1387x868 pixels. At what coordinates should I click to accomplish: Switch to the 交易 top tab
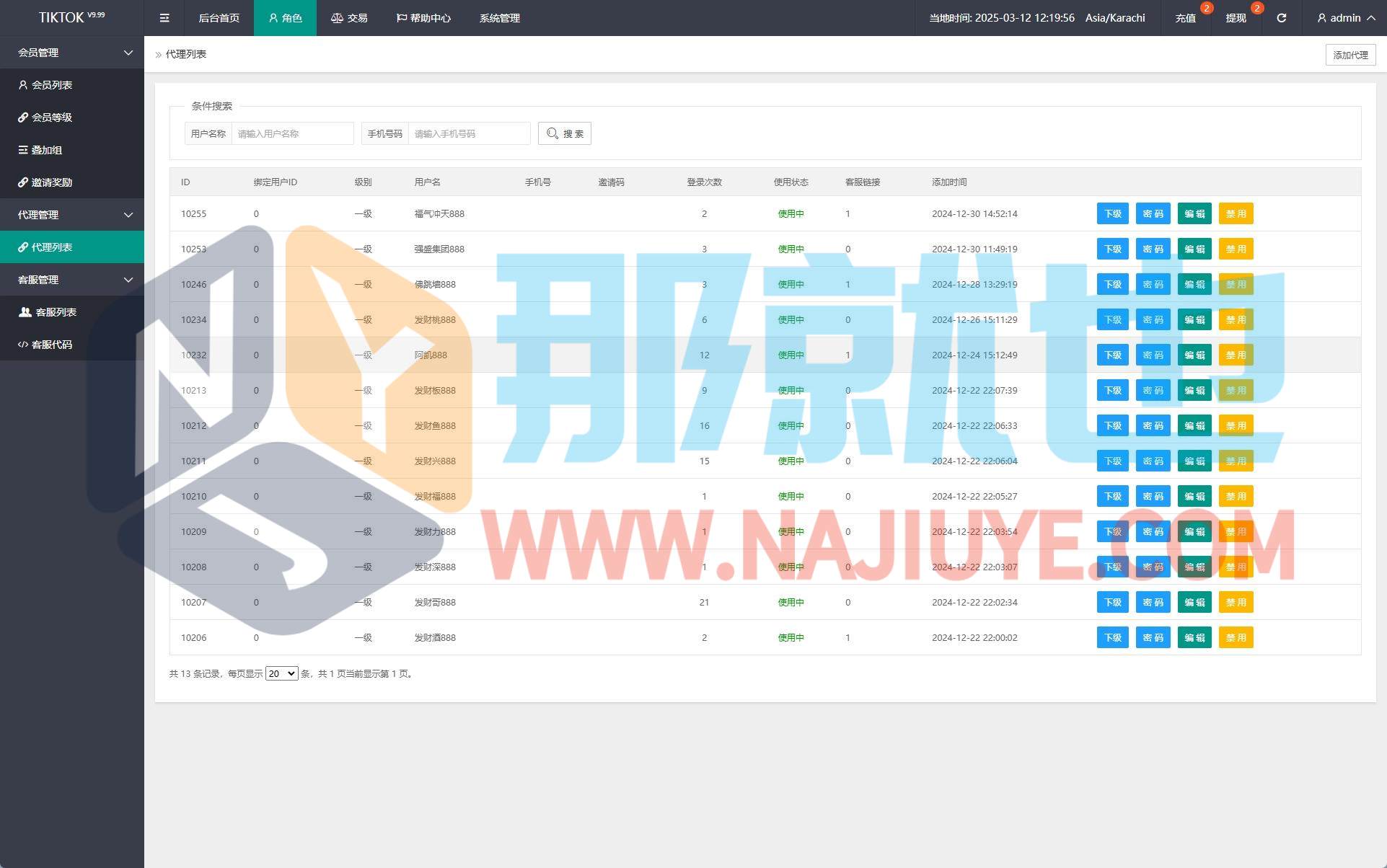[350, 18]
